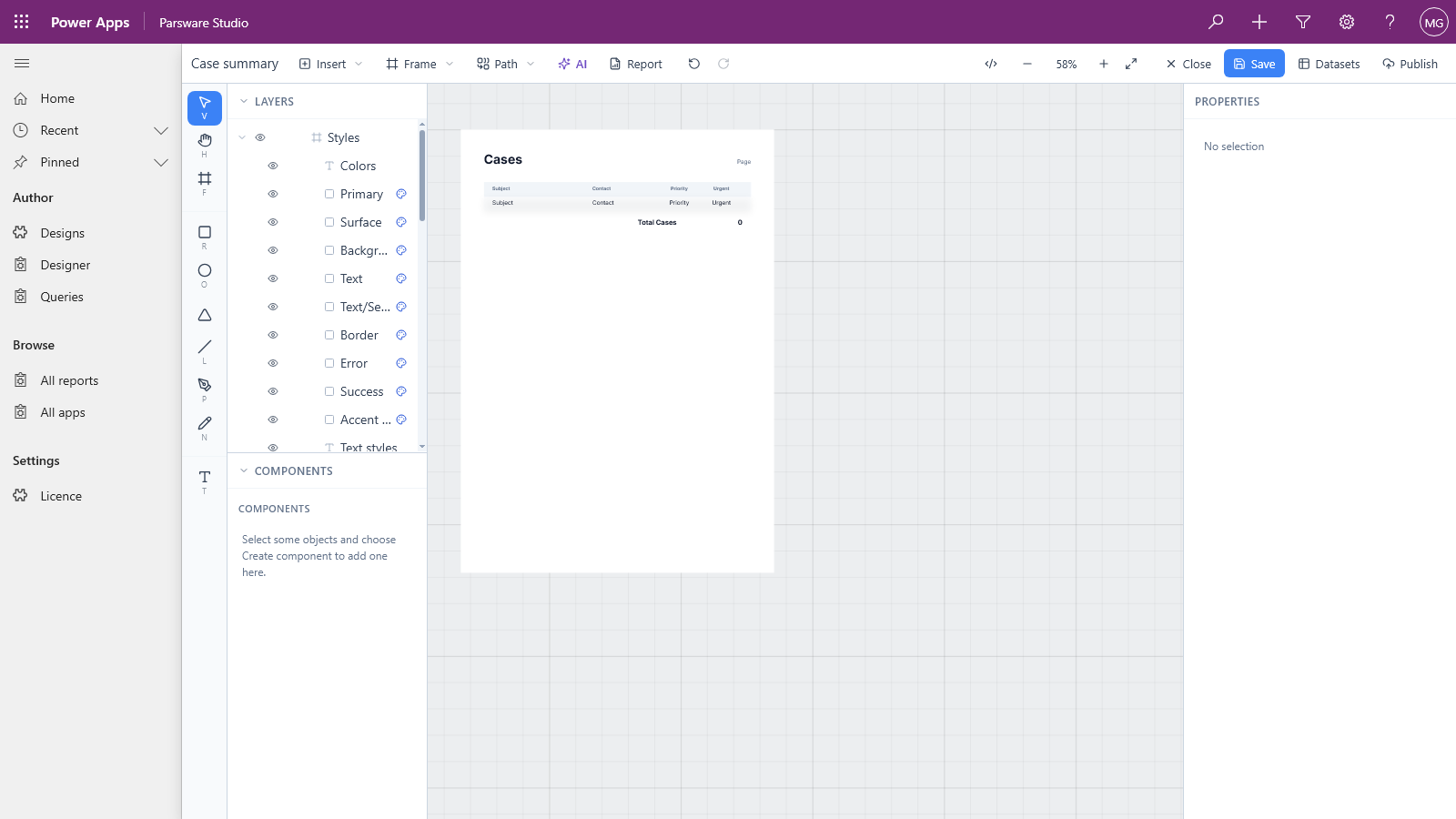Screen dimensions: 1456x819
Task: Select the Ellipse shape tool
Action: 205,275
